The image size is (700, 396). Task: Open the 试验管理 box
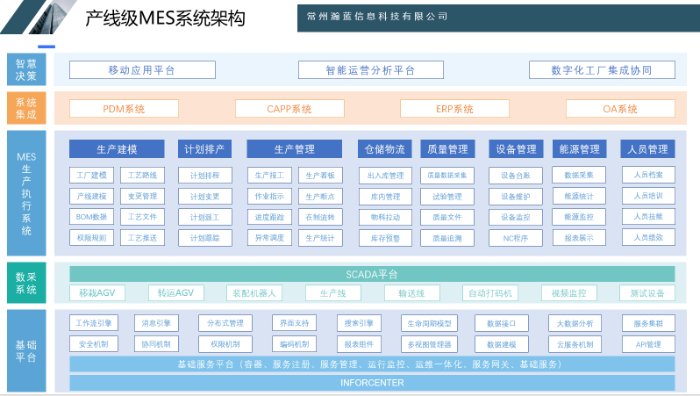(x=447, y=196)
